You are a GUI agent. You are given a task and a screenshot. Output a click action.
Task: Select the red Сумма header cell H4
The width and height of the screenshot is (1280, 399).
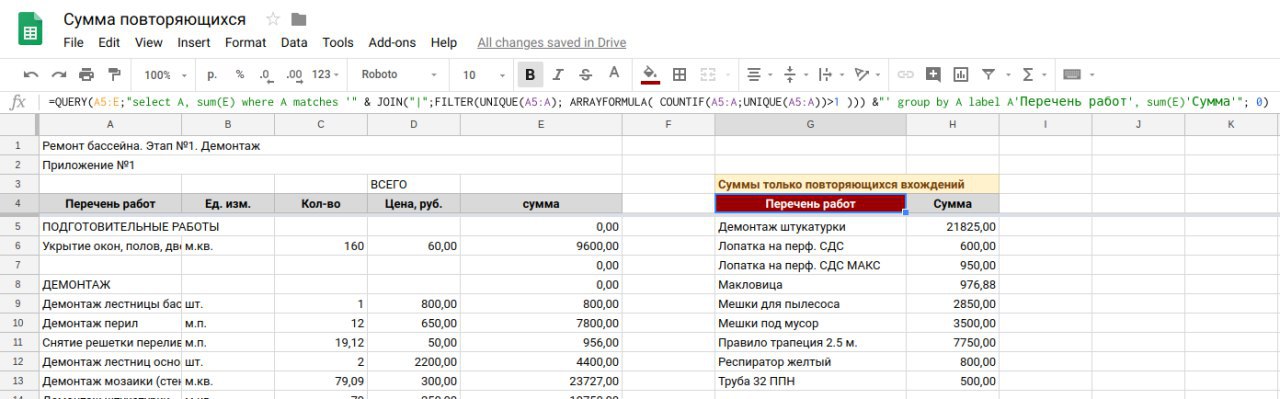pyautogui.click(x=952, y=203)
